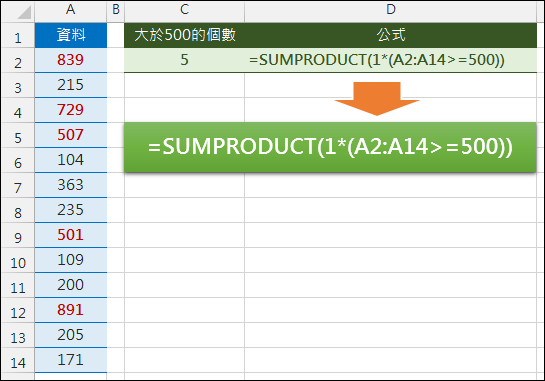Select row 3 header
Viewport: 545px width, 381px height.
18,86
